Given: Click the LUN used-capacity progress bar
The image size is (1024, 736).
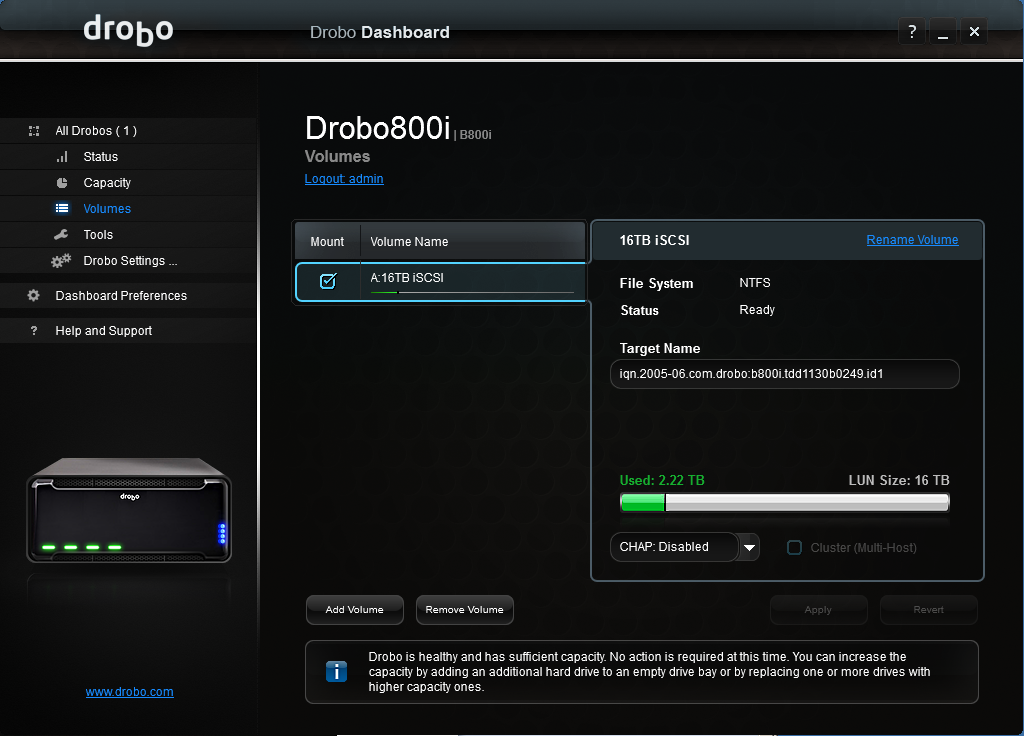Looking at the screenshot, I should 784,502.
